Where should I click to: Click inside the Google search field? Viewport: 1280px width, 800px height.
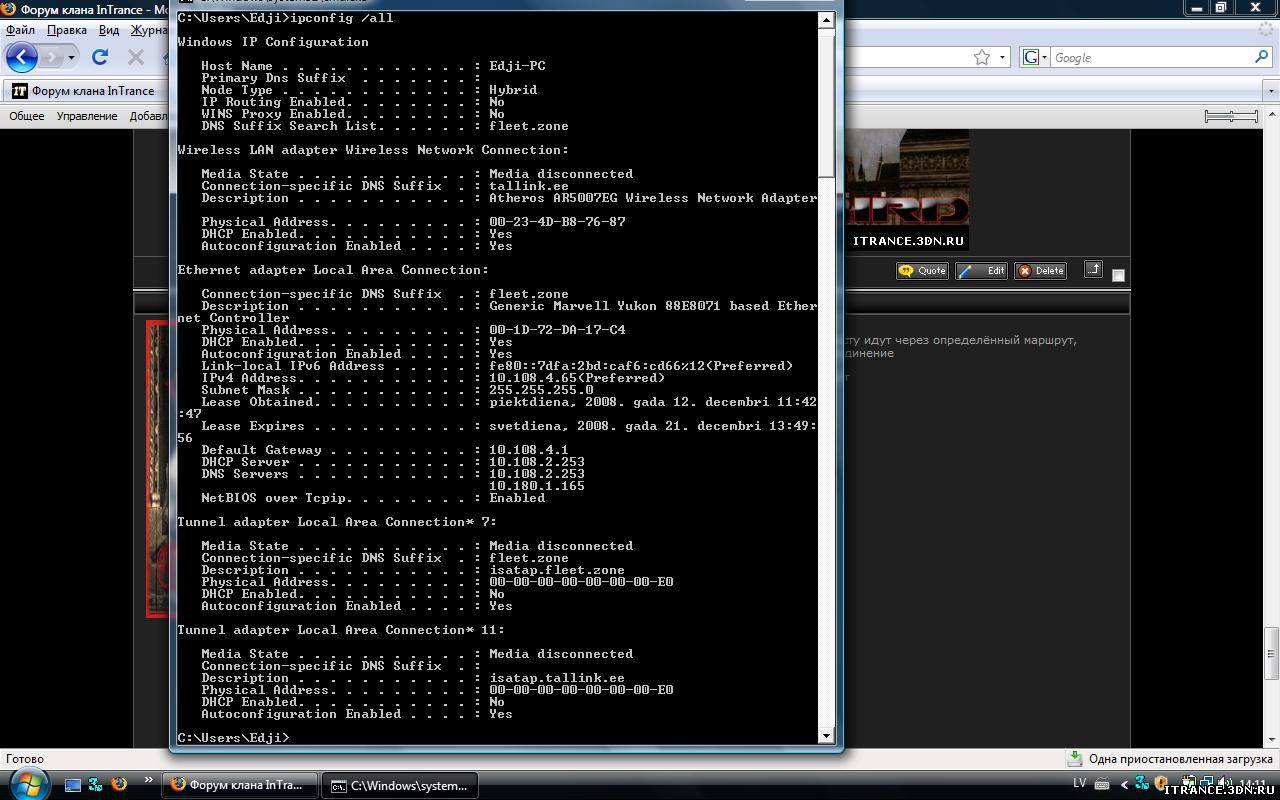1150,58
